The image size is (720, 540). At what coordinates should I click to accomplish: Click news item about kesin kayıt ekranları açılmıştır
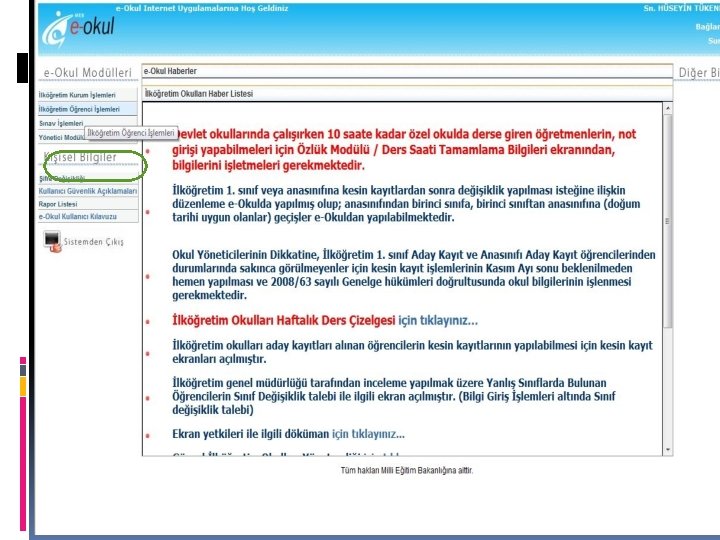(412, 352)
